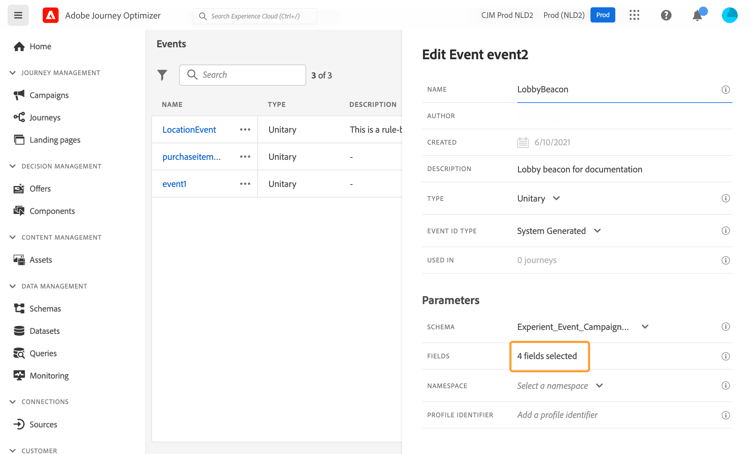Image resolution: width=750 pixels, height=454 pixels.
Task: Click the Add a profile identifier field
Action: click(557, 415)
